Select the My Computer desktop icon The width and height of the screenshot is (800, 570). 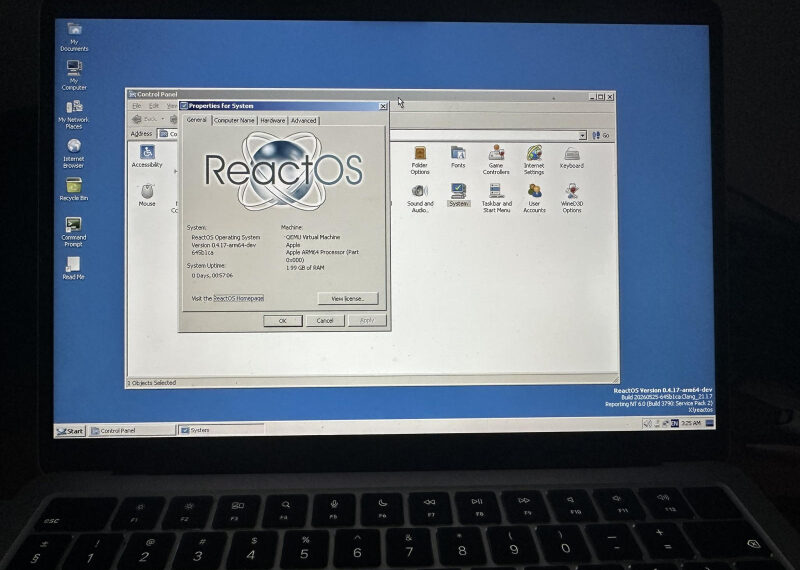[x=74, y=75]
